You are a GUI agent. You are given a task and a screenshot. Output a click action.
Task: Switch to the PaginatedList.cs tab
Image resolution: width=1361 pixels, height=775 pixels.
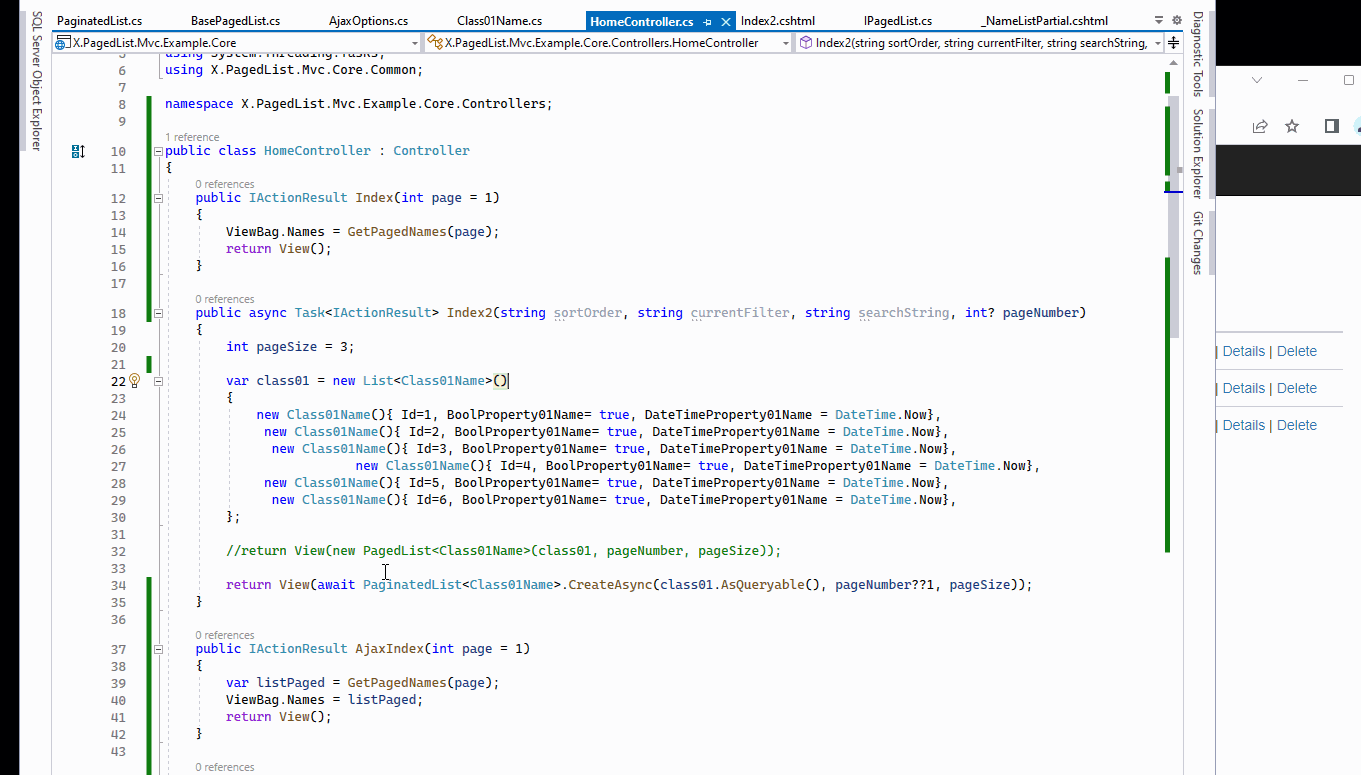click(99, 21)
